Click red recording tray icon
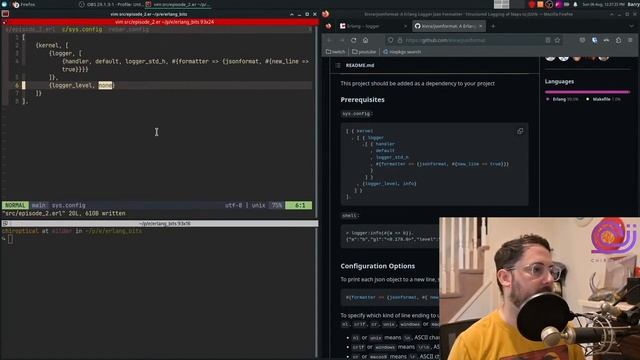This screenshot has height=360, width=640. (532, 4)
